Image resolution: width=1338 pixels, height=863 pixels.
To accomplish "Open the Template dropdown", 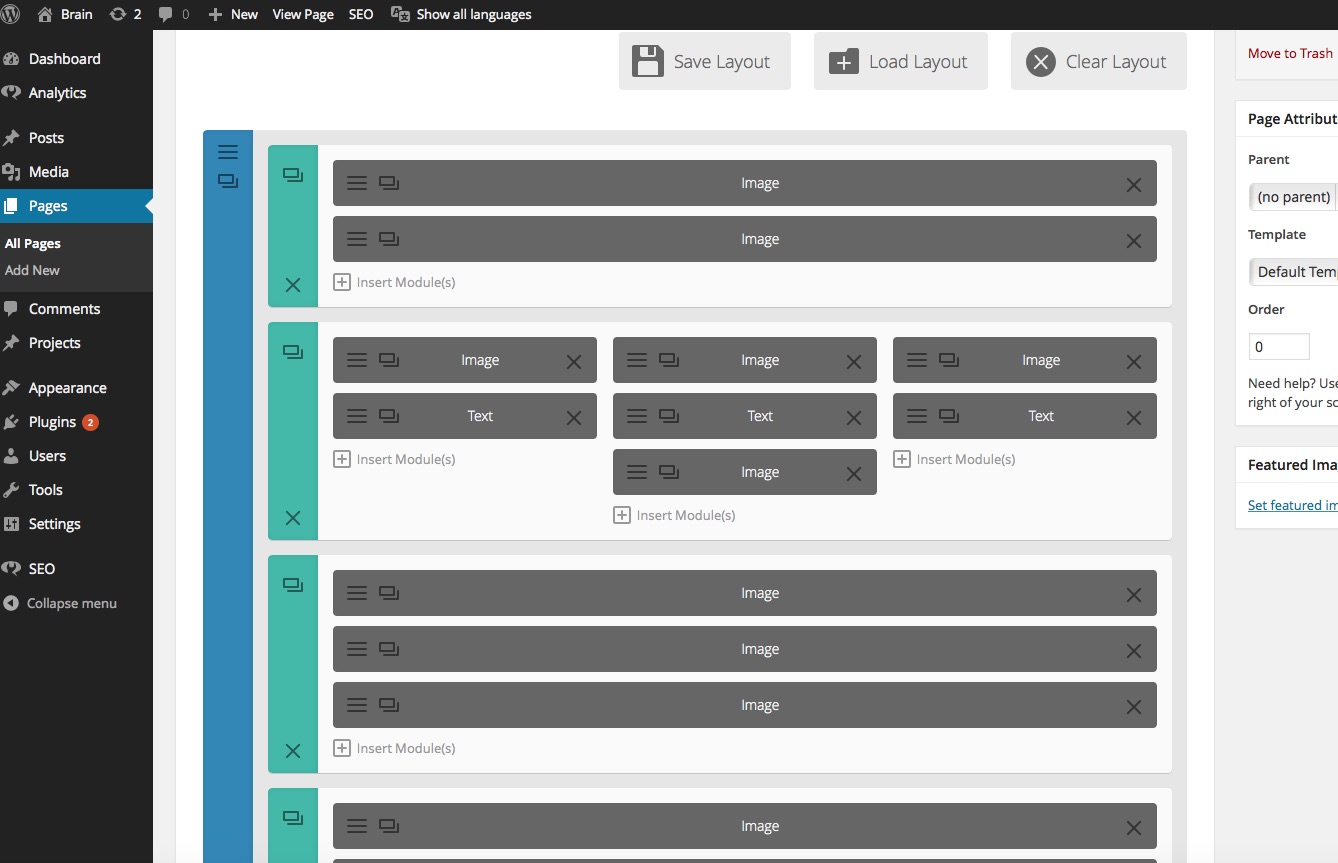I will pyautogui.click(x=1293, y=272).
